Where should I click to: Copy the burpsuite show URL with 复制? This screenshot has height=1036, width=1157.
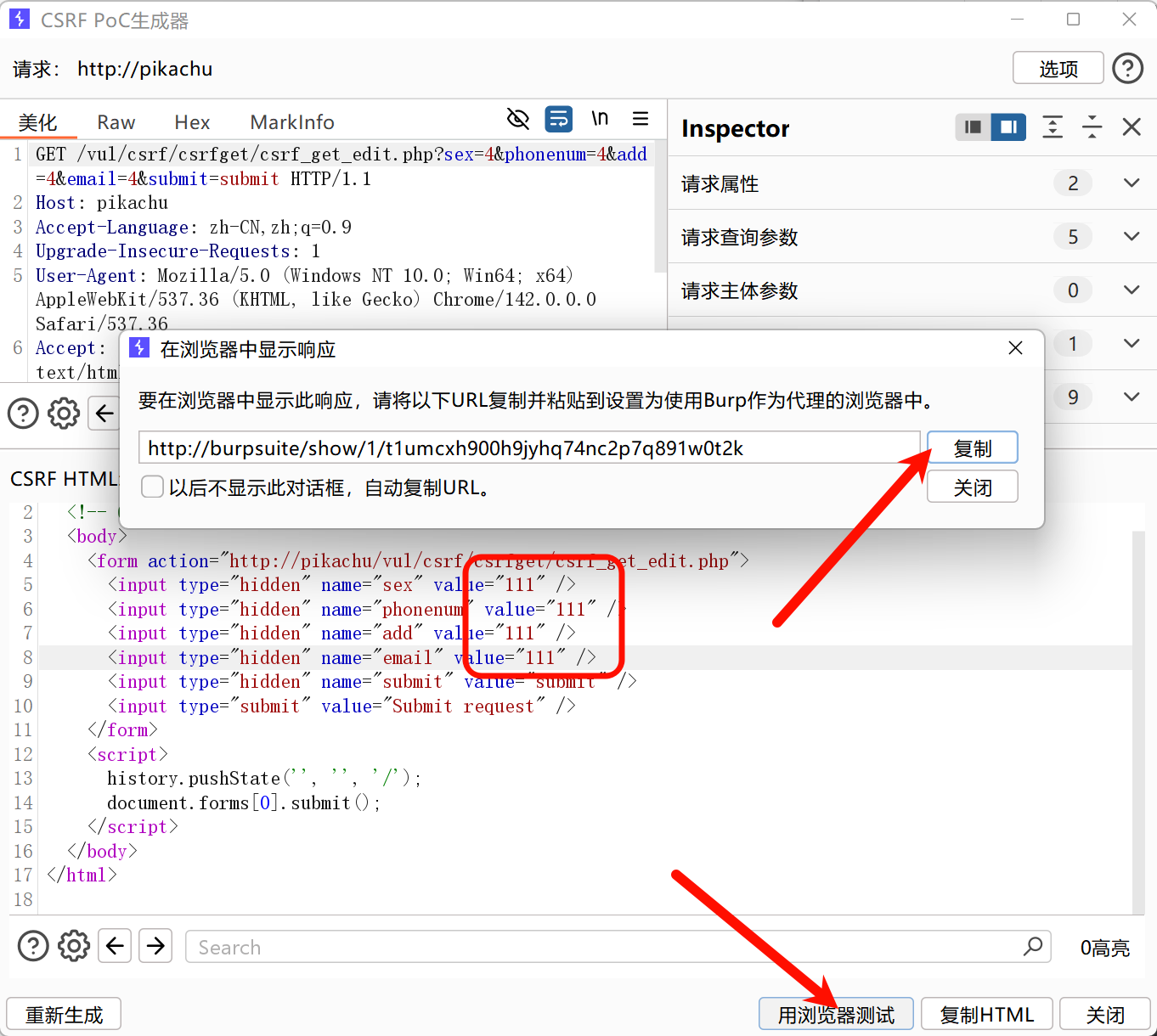click(973, 448)
